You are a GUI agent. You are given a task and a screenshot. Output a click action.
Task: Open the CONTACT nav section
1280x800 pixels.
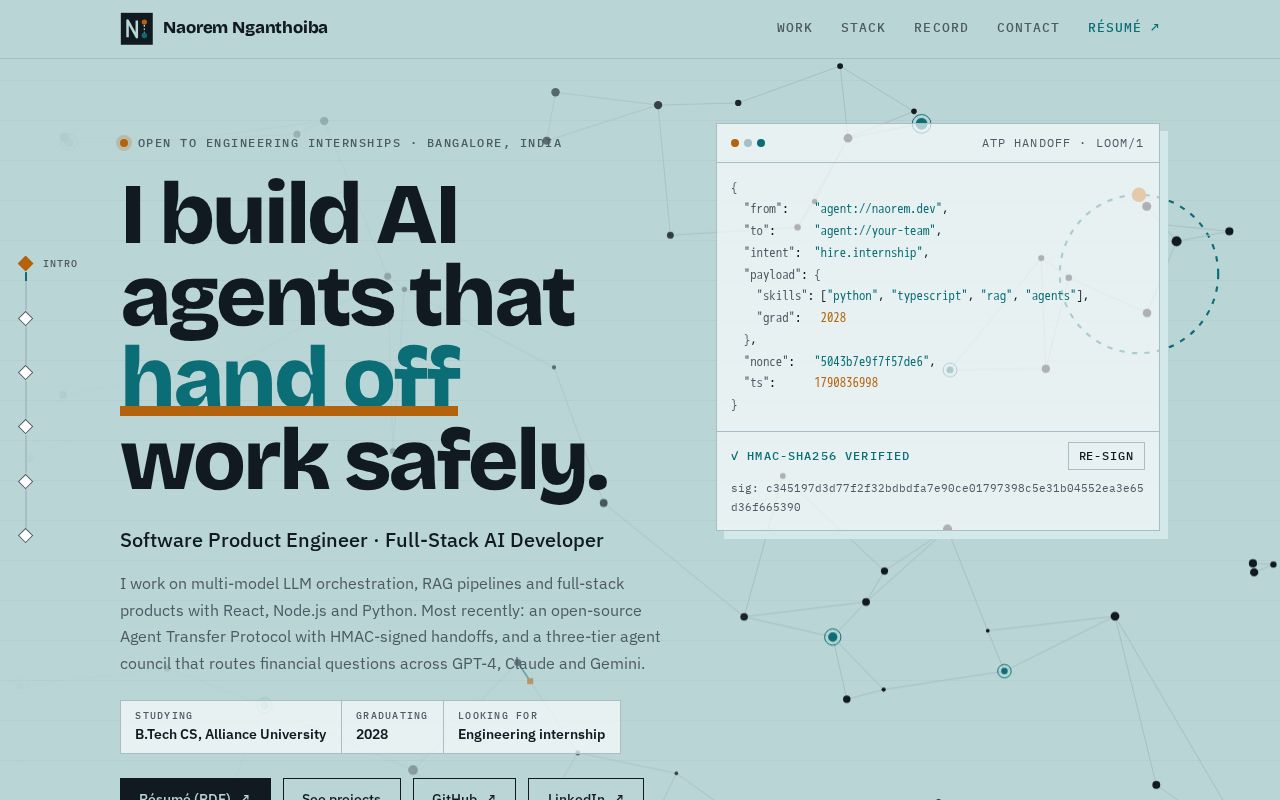coord(1028,28)
